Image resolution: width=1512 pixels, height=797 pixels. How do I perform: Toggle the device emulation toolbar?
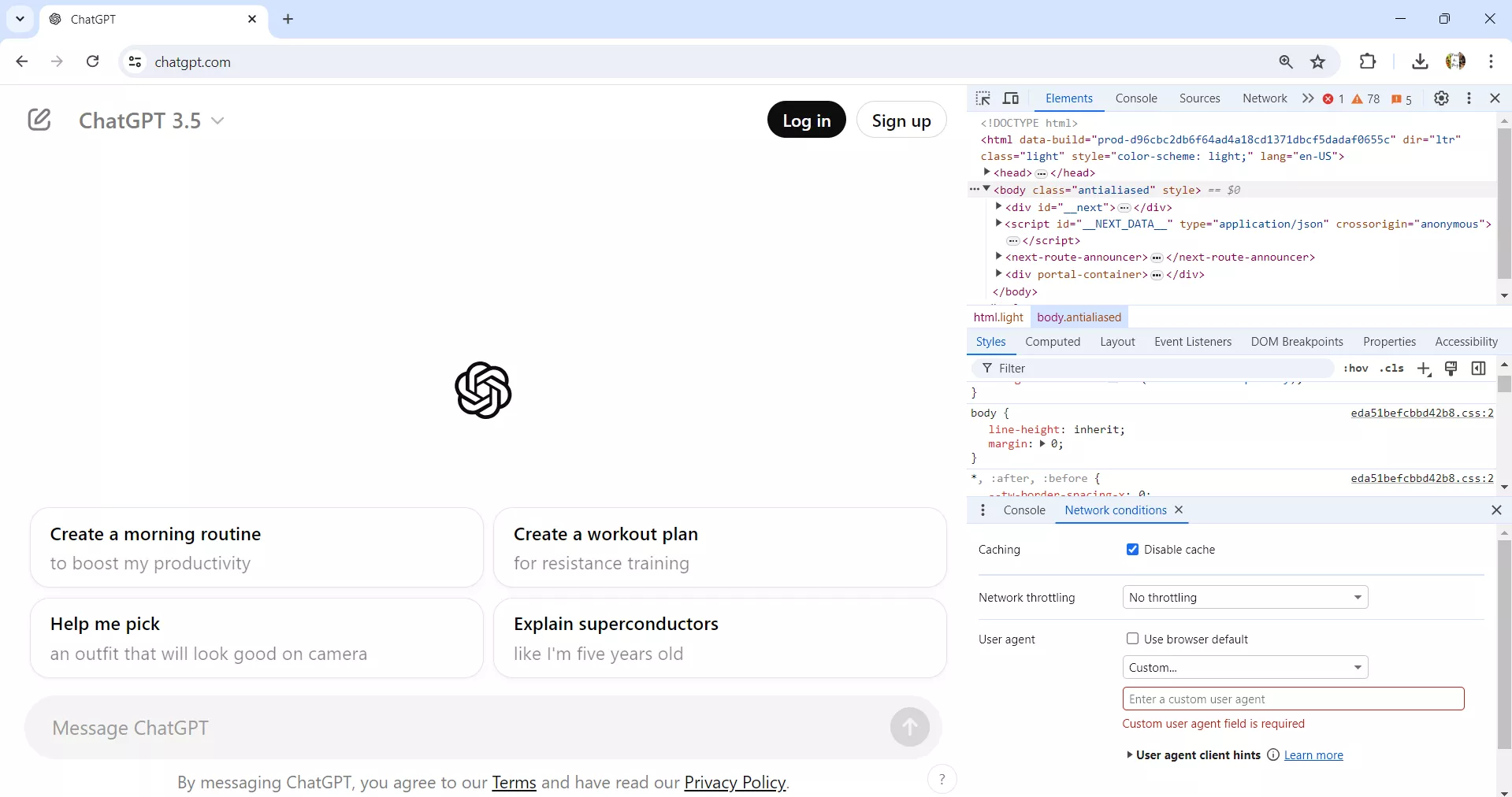click(1011, 98)
